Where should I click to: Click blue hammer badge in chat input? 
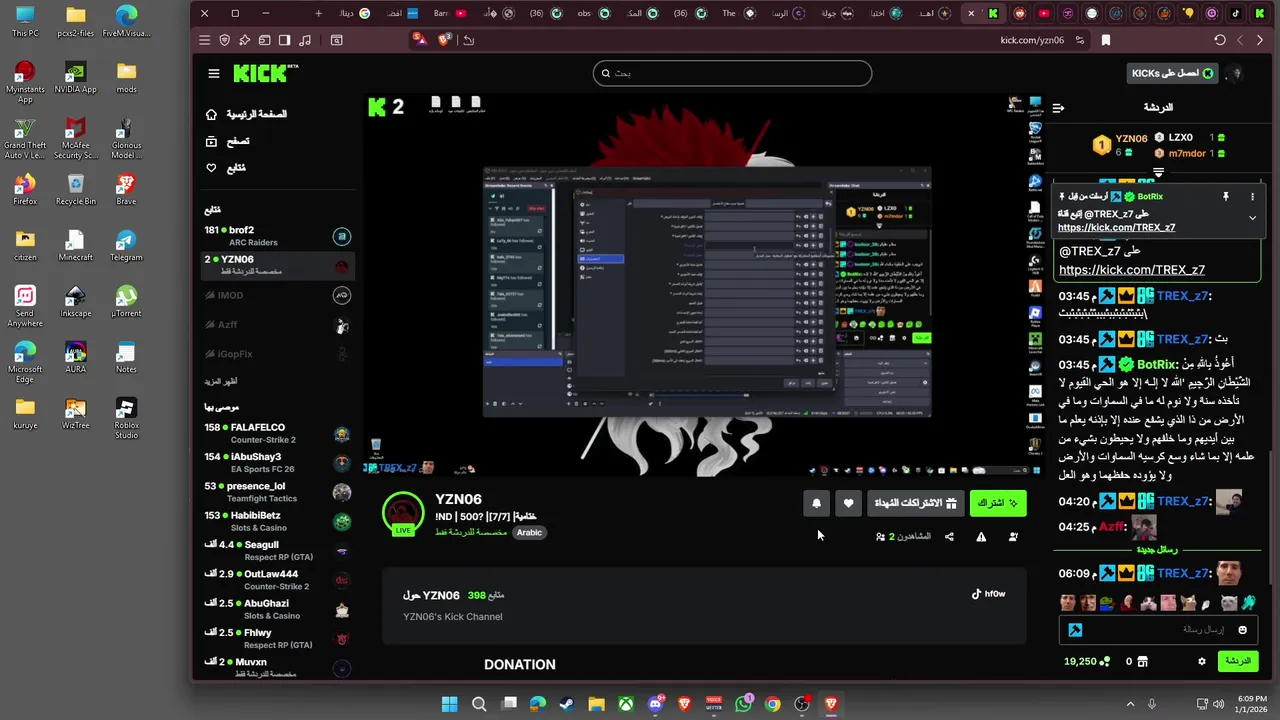pos(1075,630)
